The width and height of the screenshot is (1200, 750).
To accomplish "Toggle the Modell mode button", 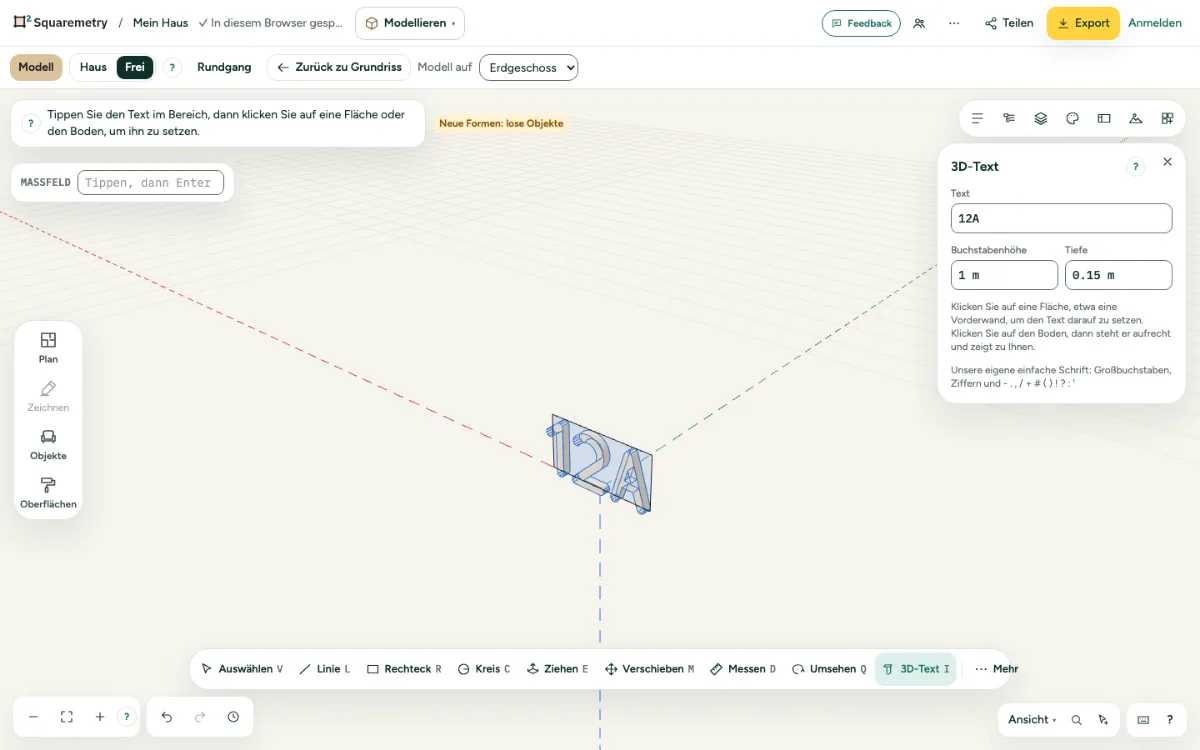I will [36, 68].
